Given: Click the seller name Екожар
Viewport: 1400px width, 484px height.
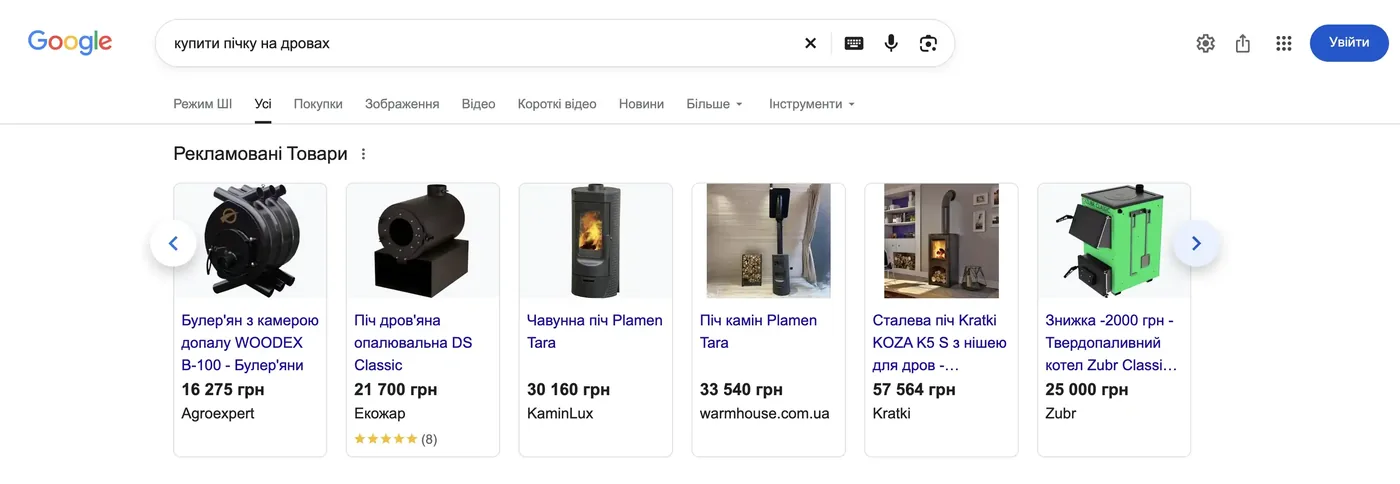Looking at the screenshot, I should tap(380, 413).
